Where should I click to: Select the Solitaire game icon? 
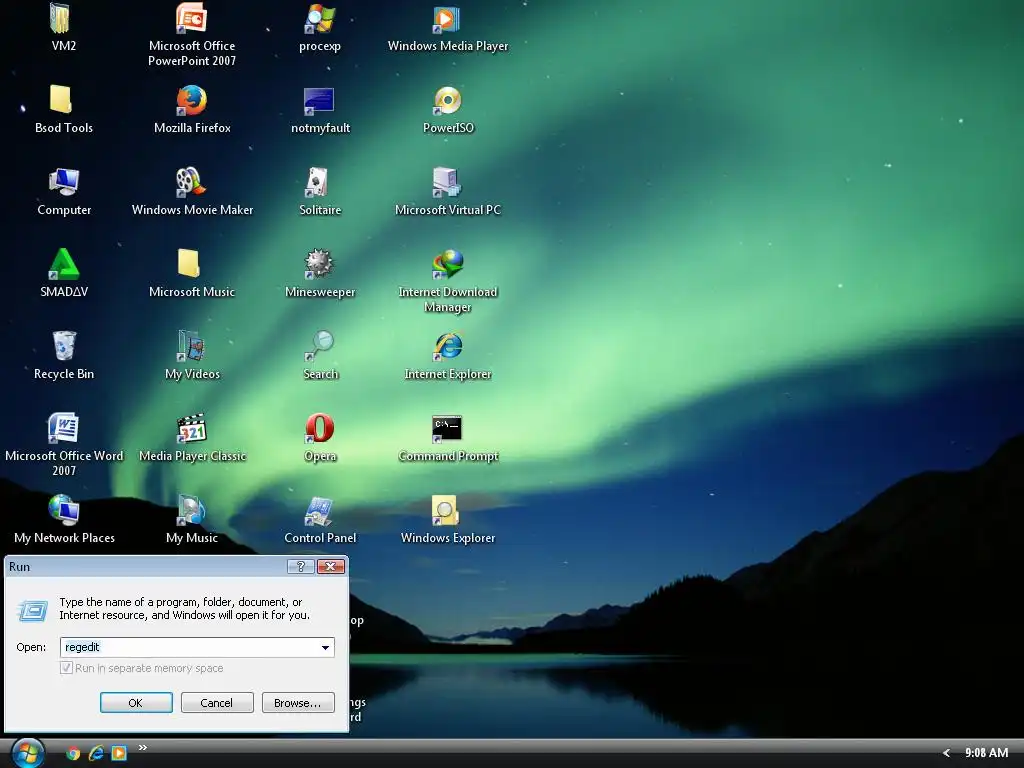click(x=317, y=182)
